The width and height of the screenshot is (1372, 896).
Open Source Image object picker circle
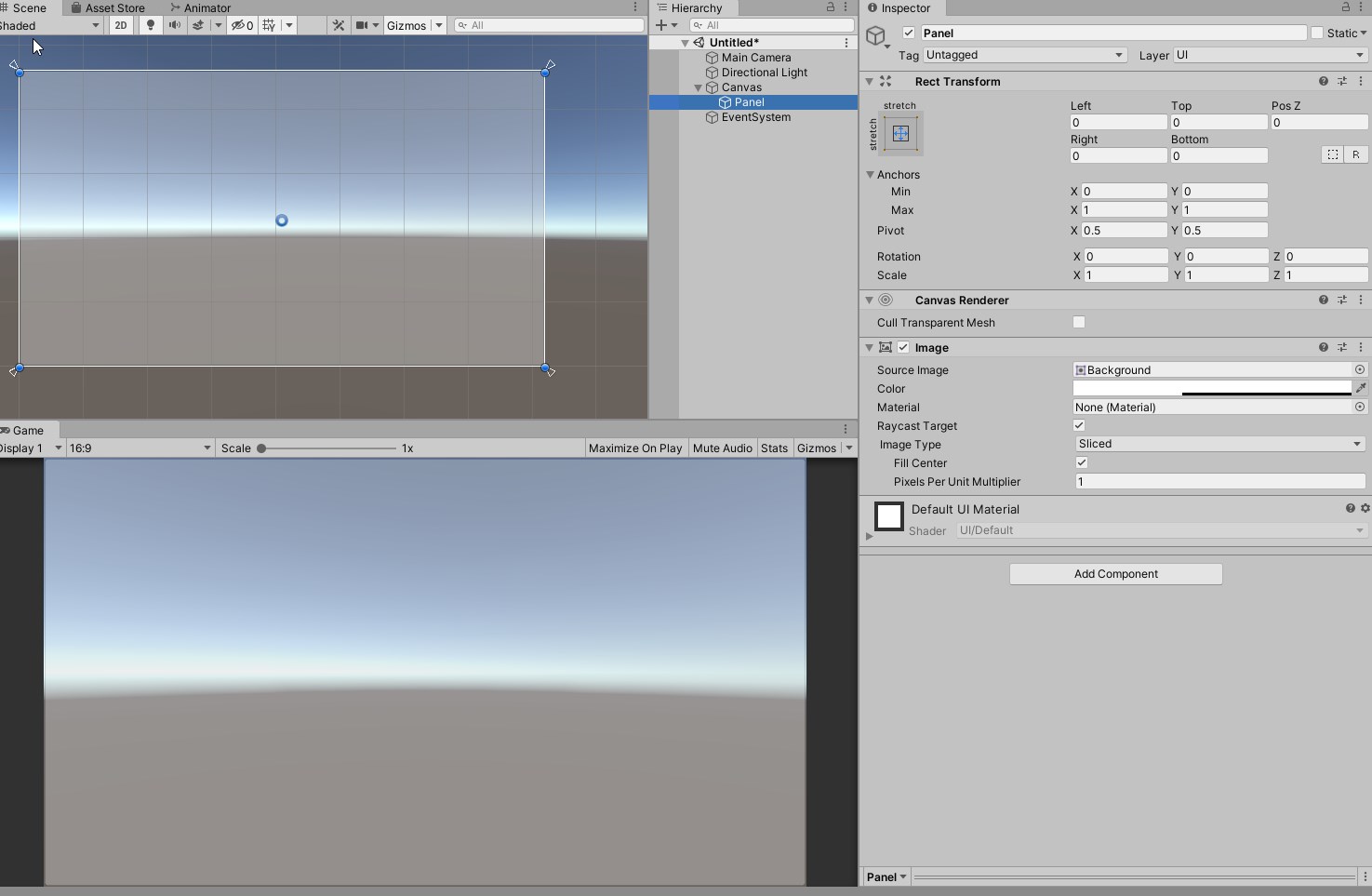coord(1360,369)
